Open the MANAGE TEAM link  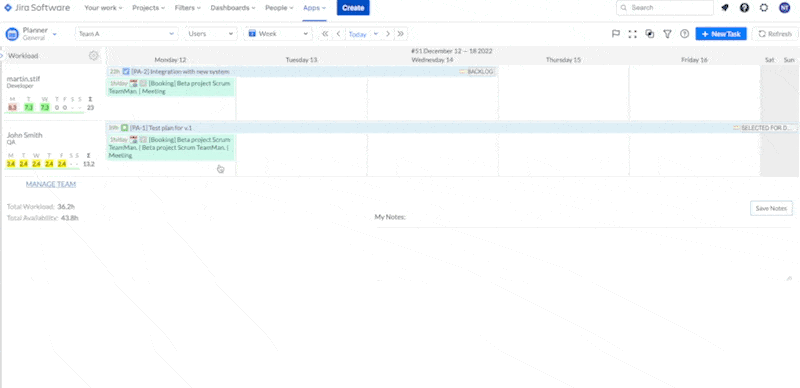click(51, 184)
